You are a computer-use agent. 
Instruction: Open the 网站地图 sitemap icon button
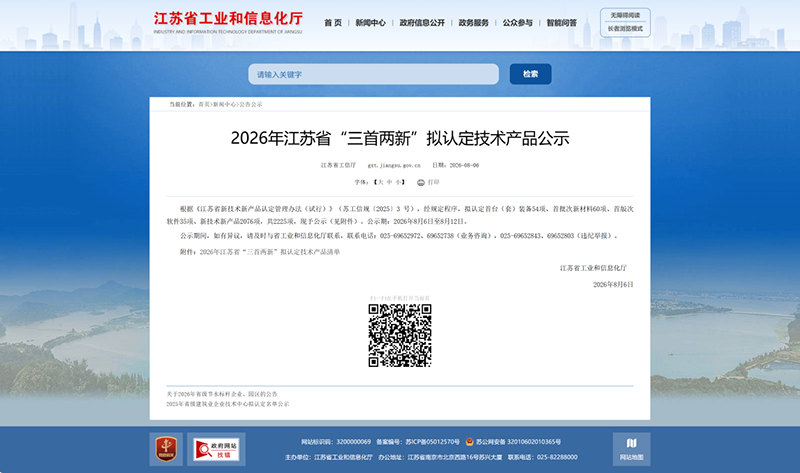tap(632, 449)
